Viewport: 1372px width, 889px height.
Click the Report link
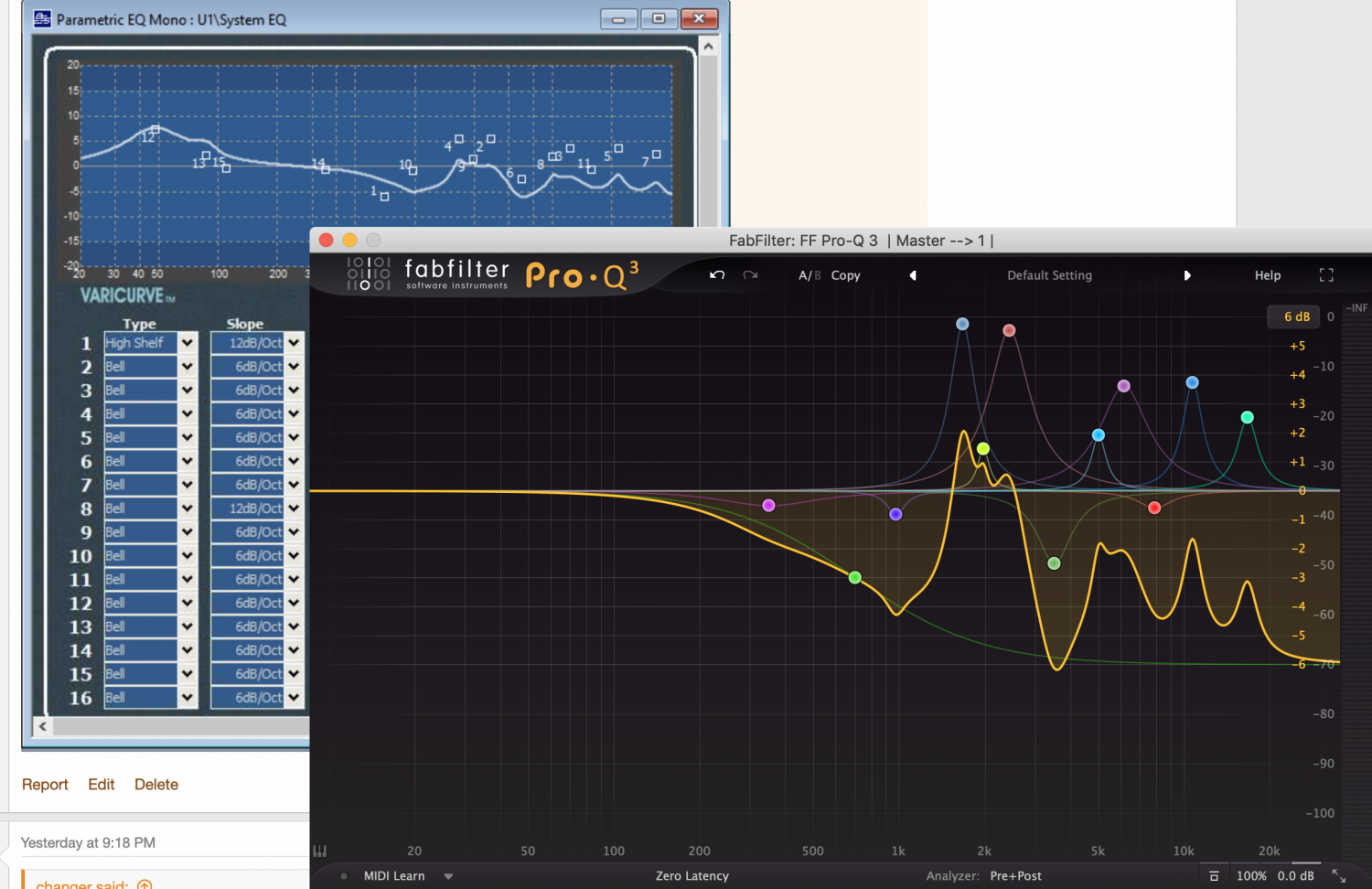click(x=45, y=785)
